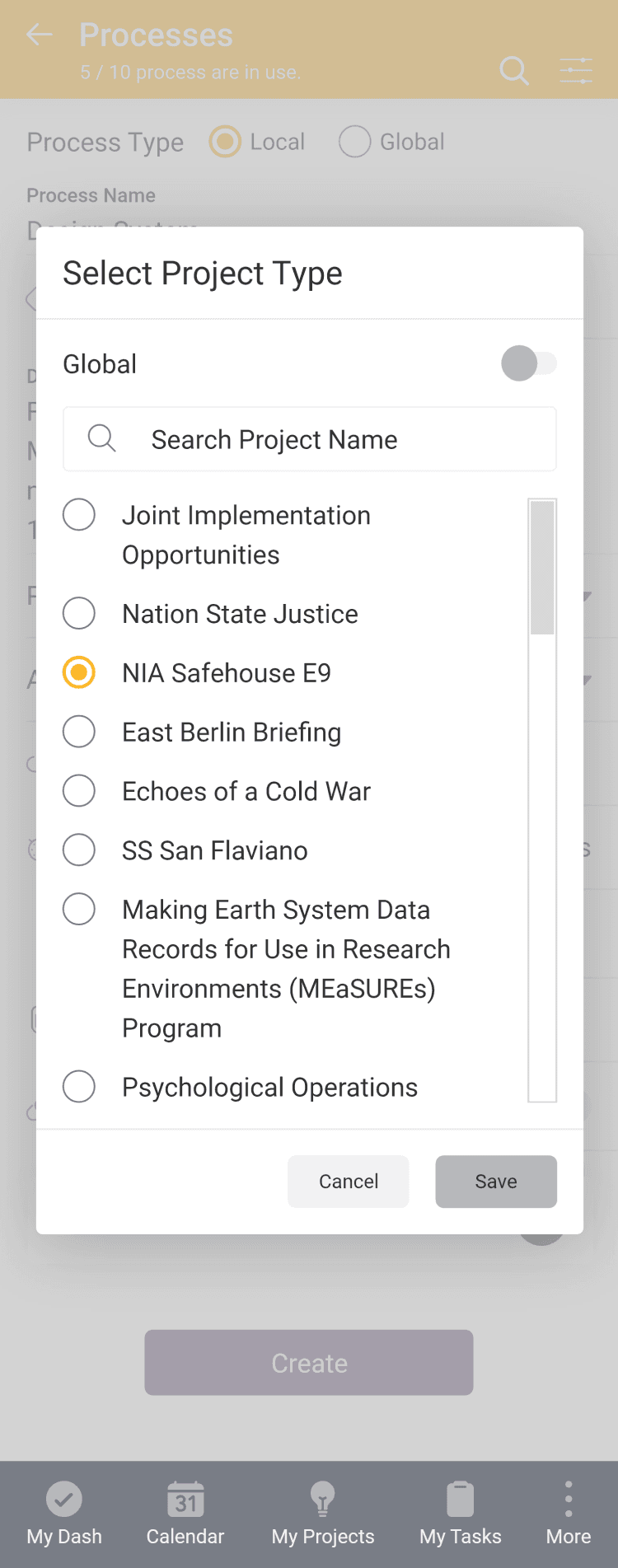Click the Save button
The image size is (618, 1568).
(496, 1182)
